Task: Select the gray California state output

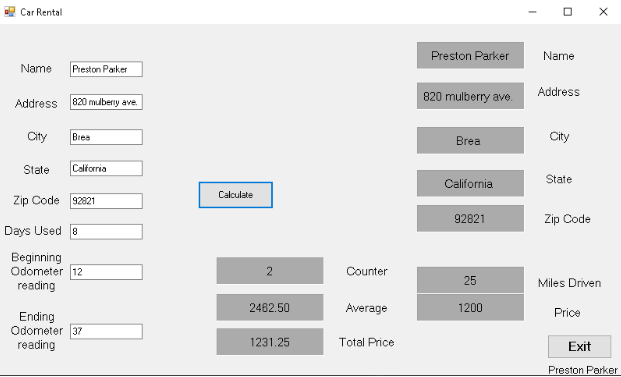Action: [470, 183]
